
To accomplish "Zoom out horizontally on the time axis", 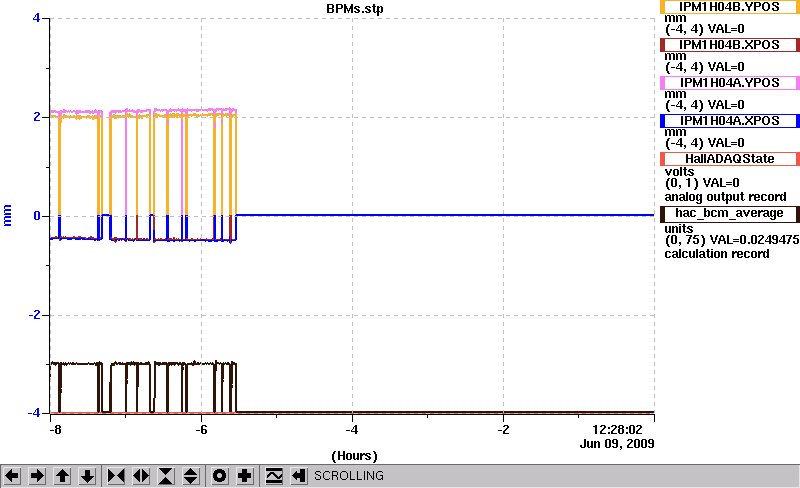I will [141, 476].
